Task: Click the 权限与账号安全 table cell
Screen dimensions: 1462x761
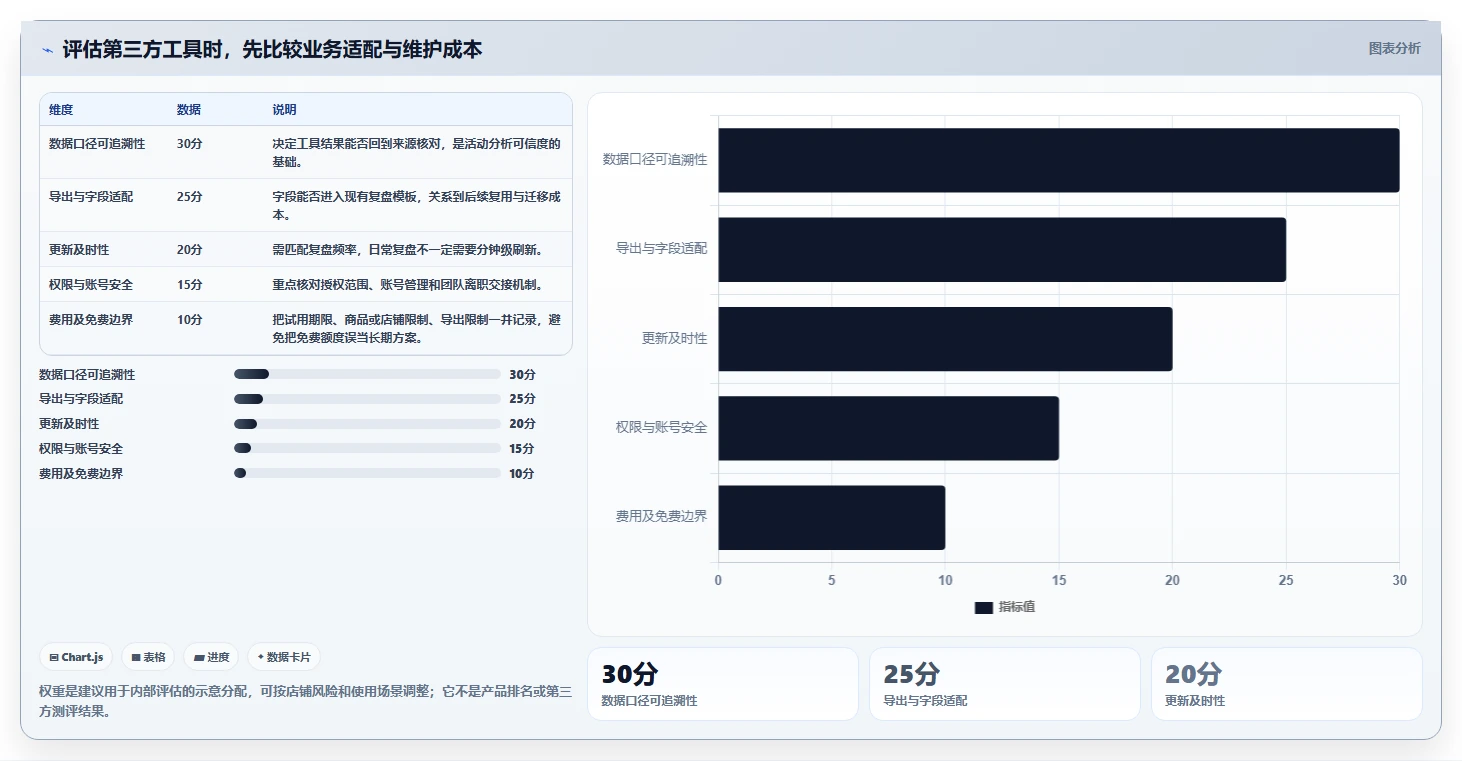Action: click(91, 285)
